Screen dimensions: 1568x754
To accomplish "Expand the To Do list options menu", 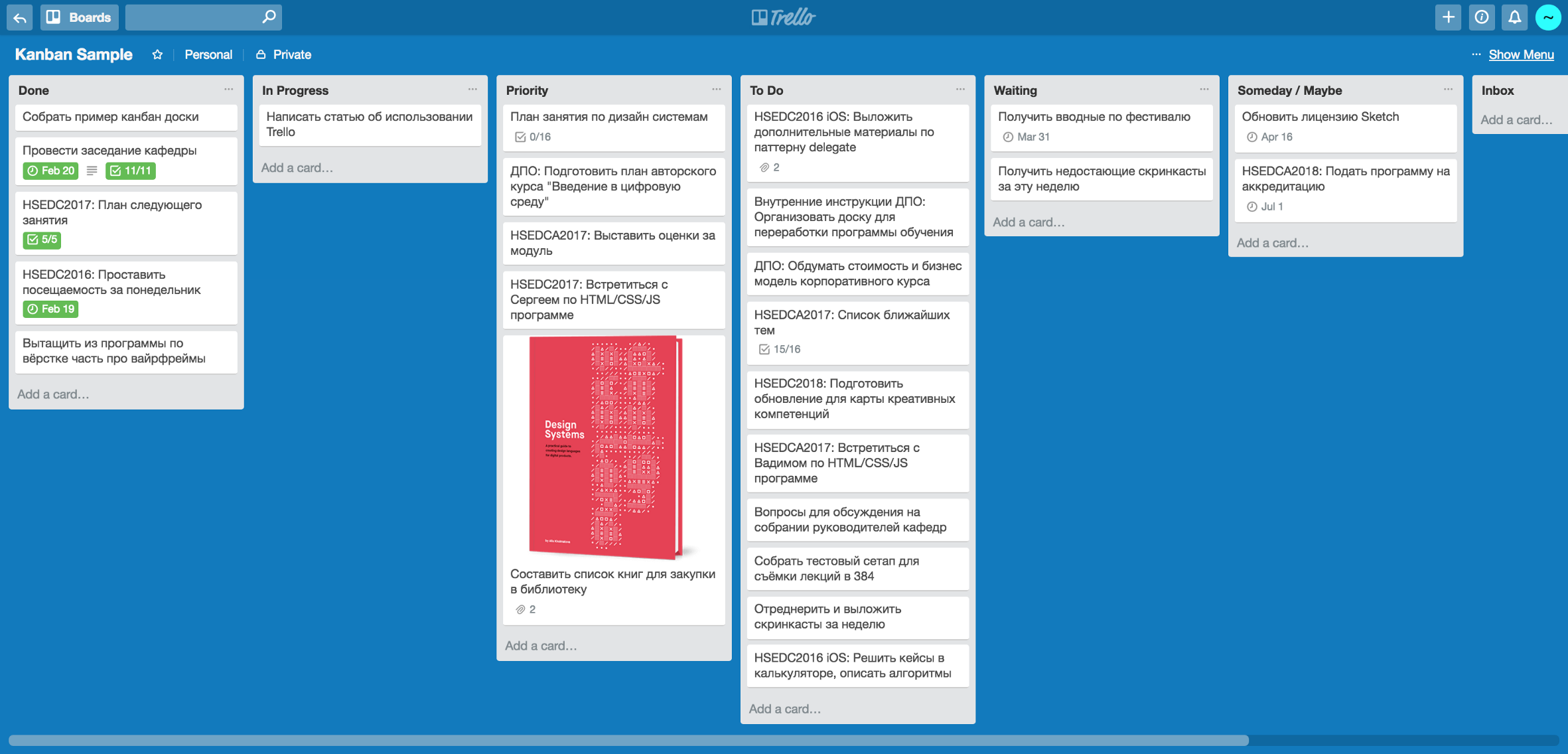I will pos(958,90).
